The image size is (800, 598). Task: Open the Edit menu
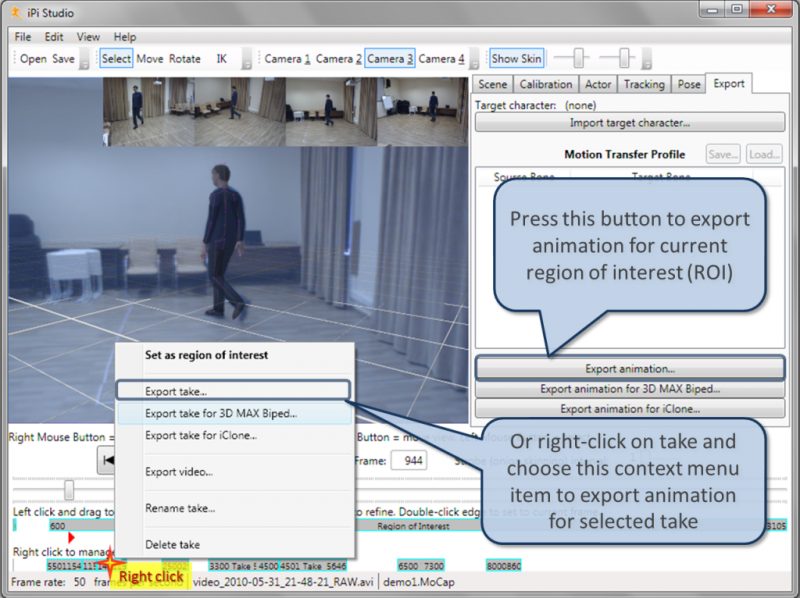click(54, 37)
